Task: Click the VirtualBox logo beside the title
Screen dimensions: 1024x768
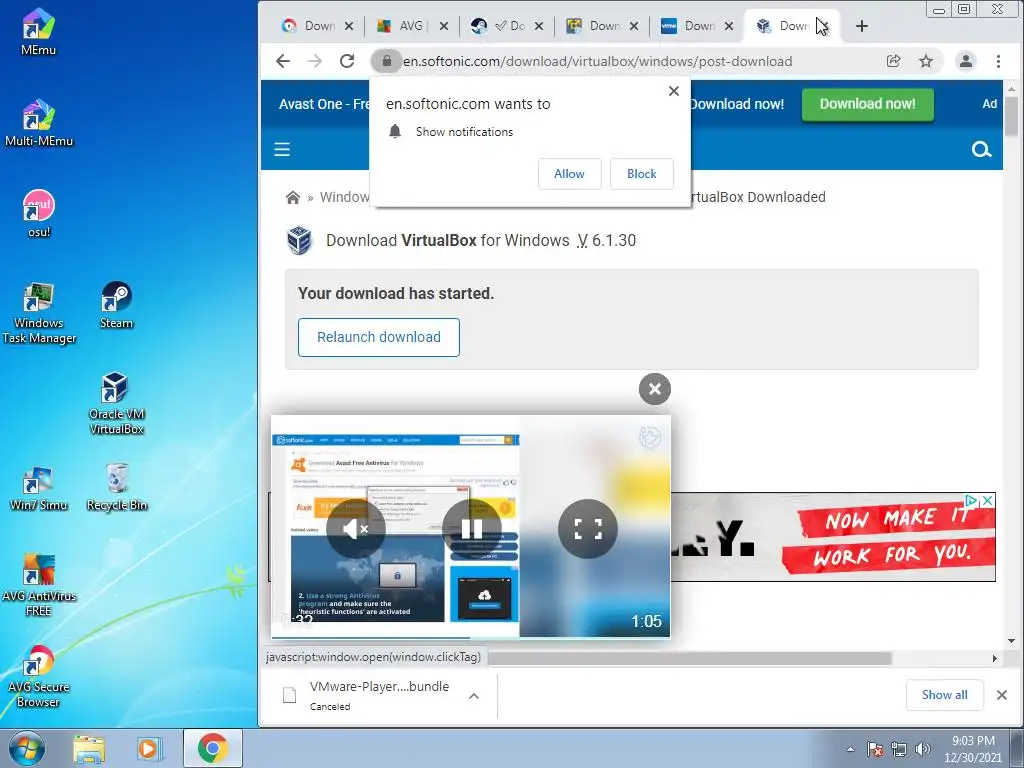Action: [299, 240]
